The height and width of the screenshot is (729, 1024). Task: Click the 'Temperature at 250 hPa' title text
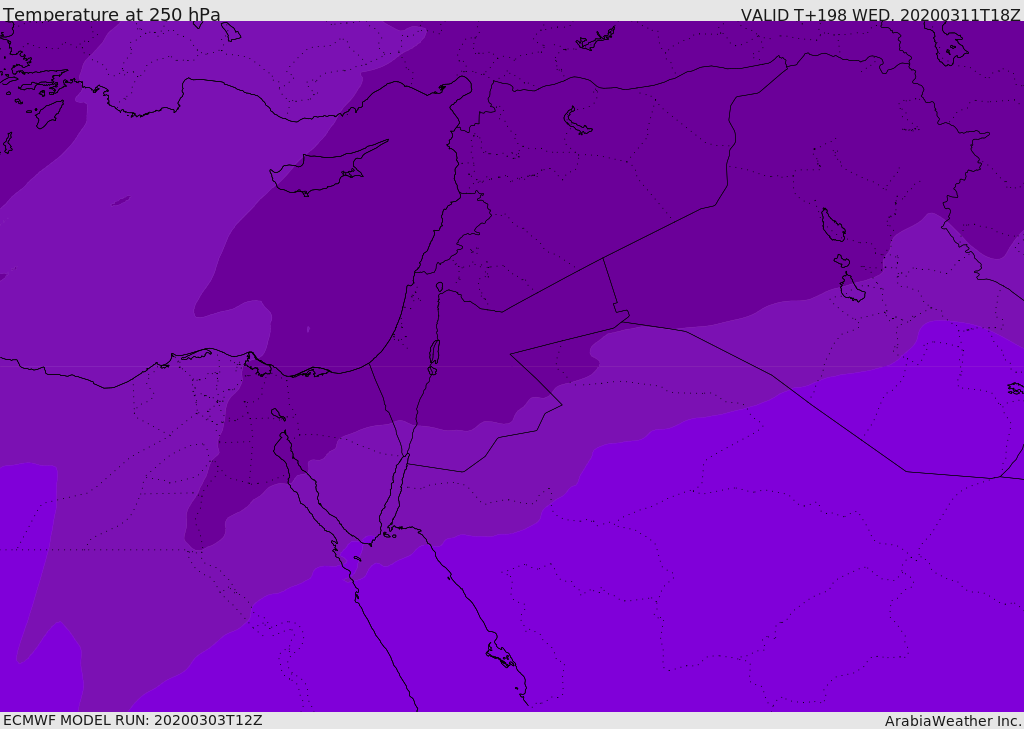(x=112, y=14)
